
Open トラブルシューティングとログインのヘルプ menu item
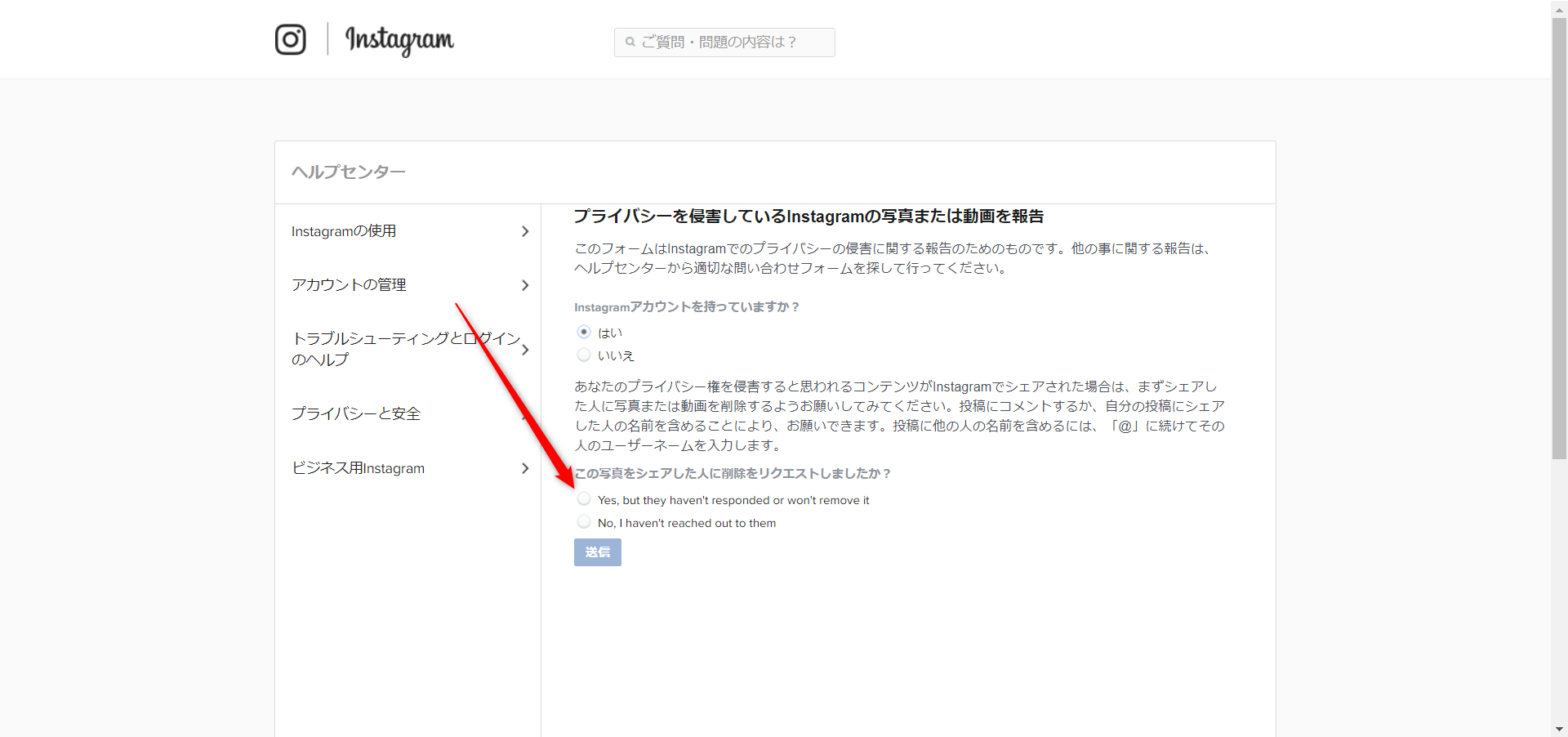(x=406, y=349)
